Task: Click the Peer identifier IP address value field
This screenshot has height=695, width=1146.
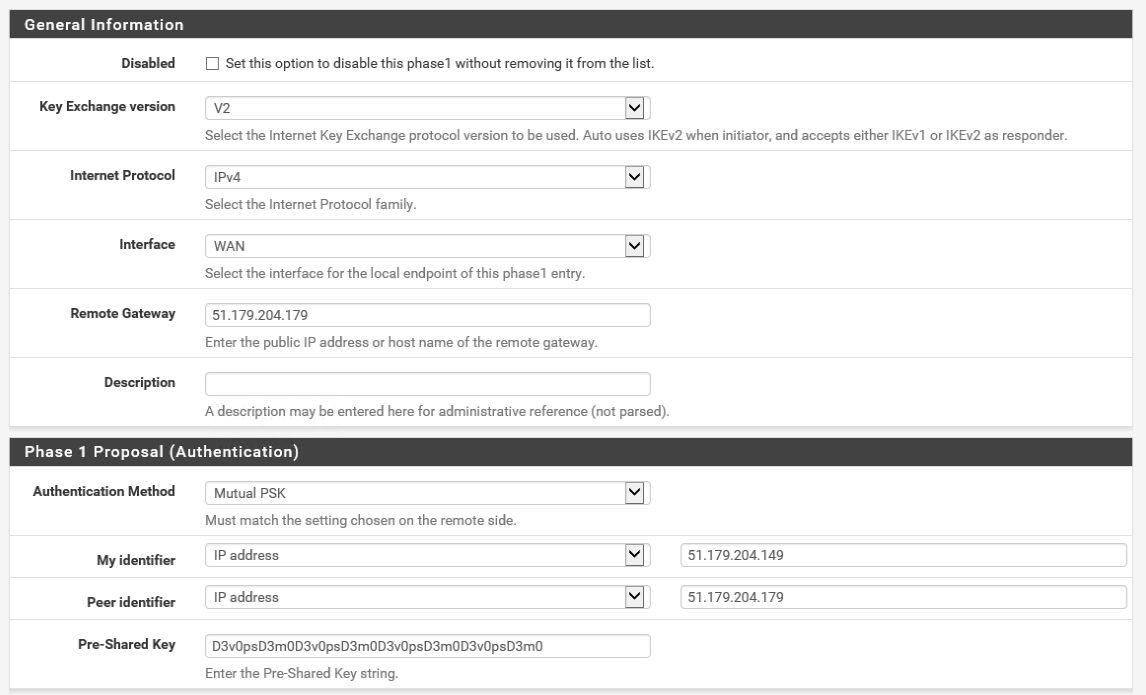Action: [x=903, y=597]
